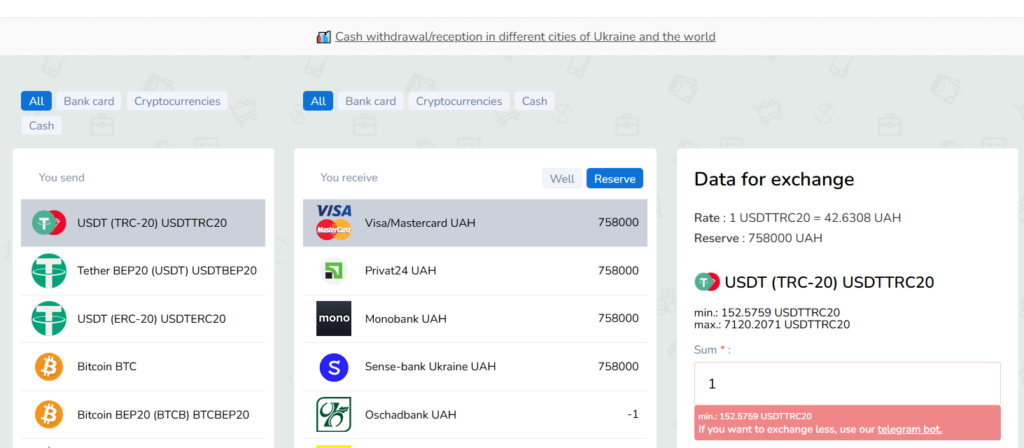Select USDT (TRC-20) USDTTRC20 to send
The height and width of the screenshot is (448, 1024).
coord(143,223)
